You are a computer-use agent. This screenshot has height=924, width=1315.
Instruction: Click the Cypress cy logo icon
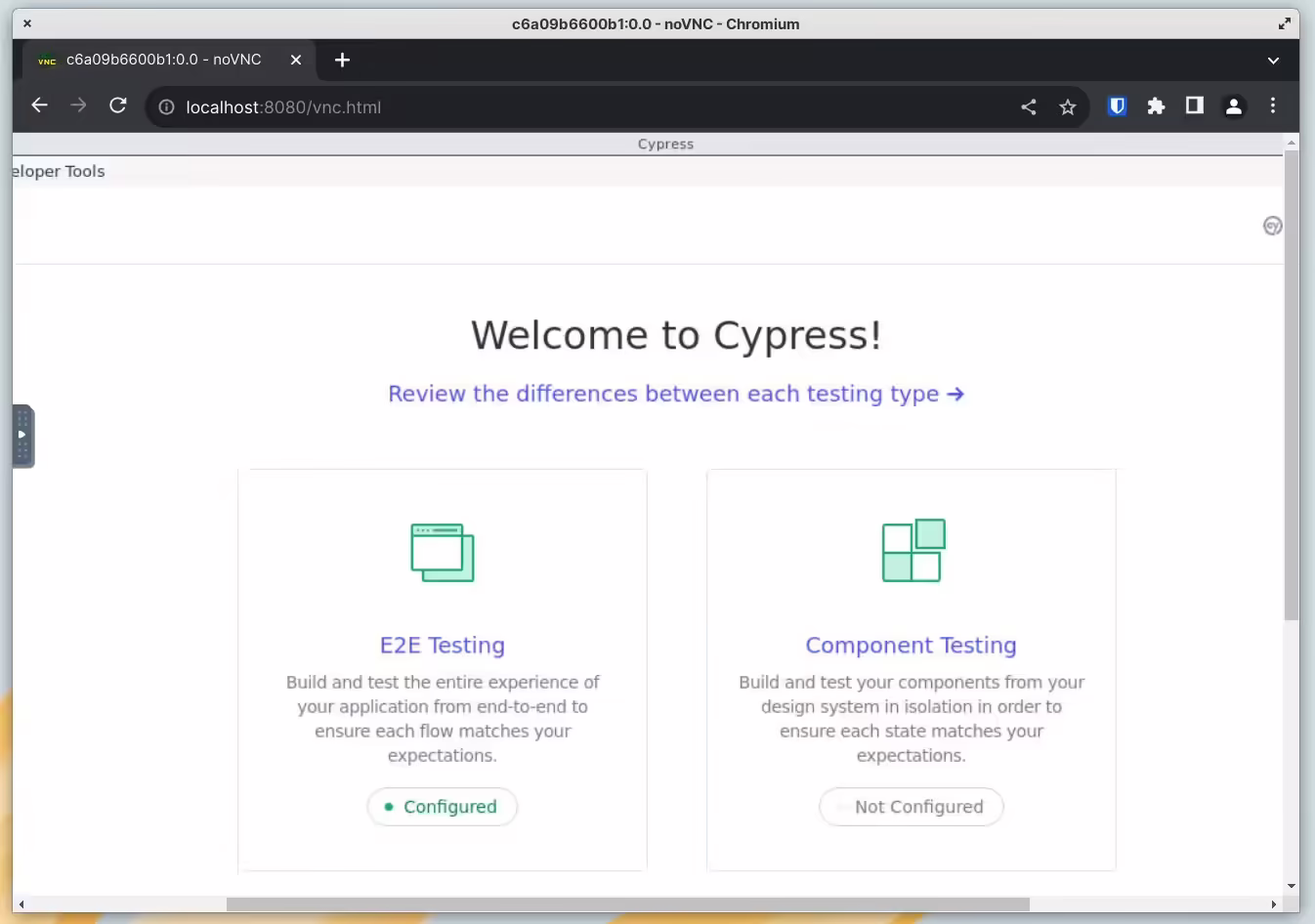point(1272,226)
